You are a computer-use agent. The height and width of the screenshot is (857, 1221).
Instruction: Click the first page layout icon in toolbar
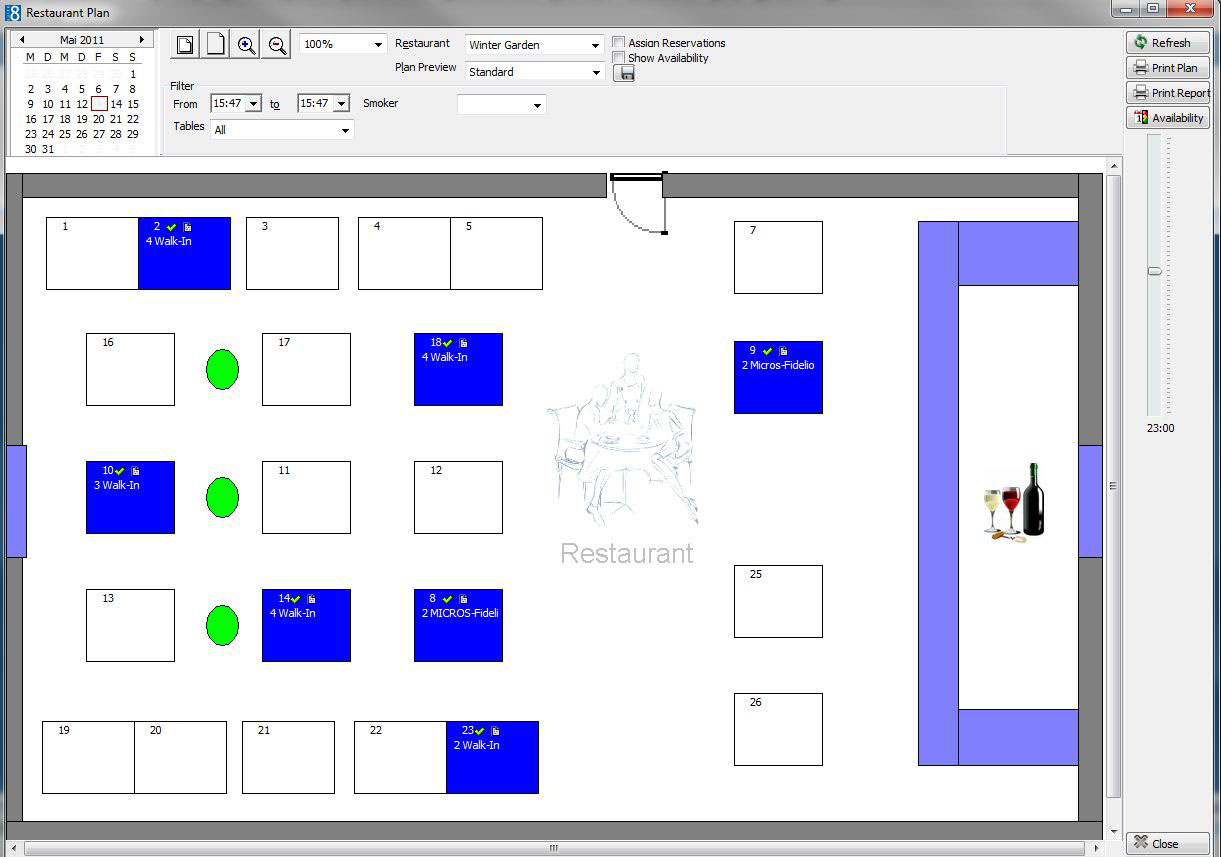pos(185,45)
